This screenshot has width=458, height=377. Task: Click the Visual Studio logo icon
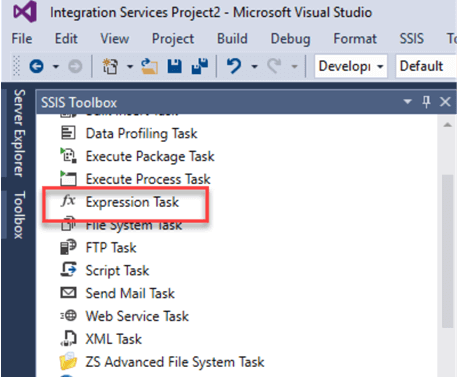(25, 12)
